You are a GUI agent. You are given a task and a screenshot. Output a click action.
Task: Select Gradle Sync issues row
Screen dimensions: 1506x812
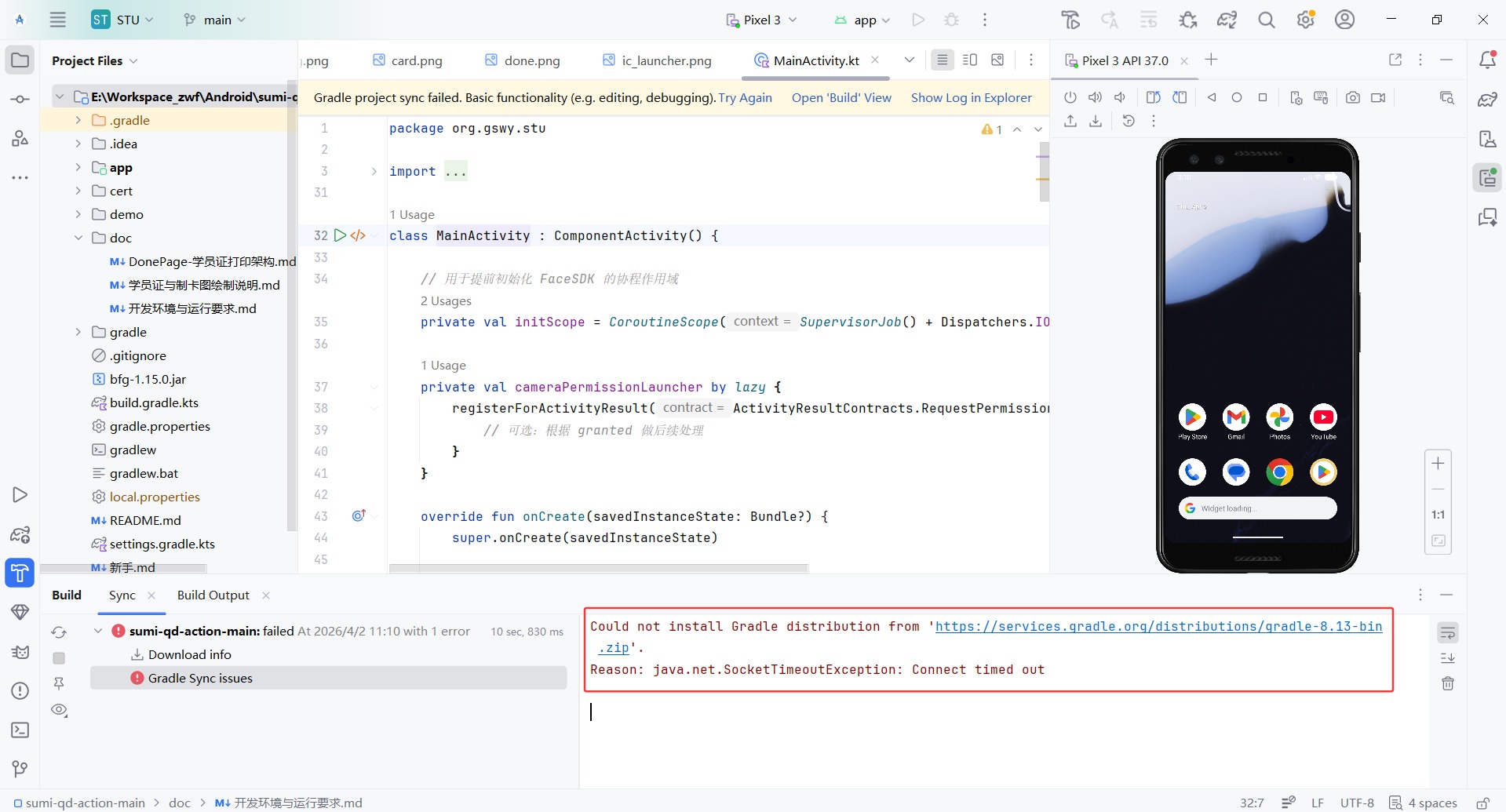click(x=329, y=678)
